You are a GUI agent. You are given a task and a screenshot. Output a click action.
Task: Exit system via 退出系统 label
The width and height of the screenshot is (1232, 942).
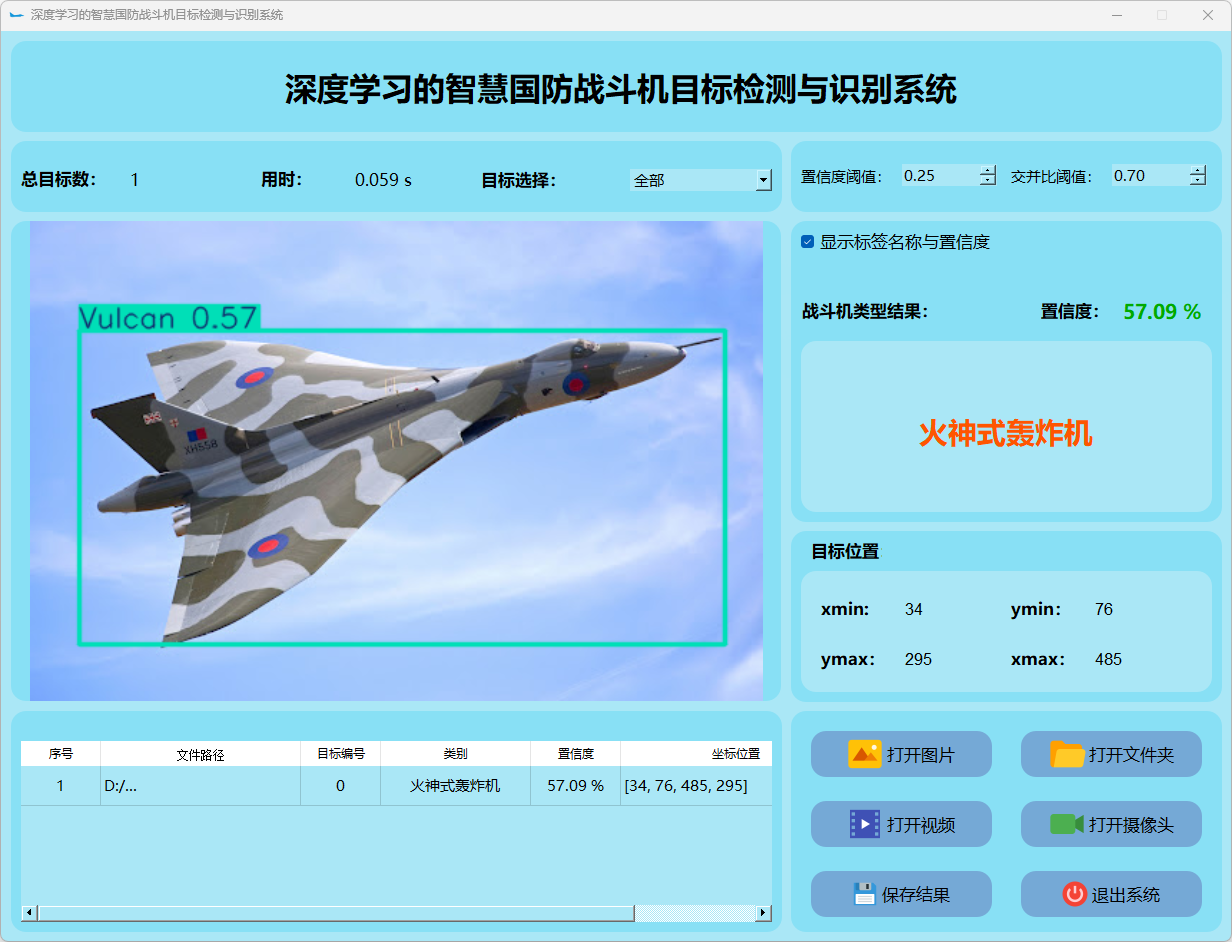[x=1126, y=895]
